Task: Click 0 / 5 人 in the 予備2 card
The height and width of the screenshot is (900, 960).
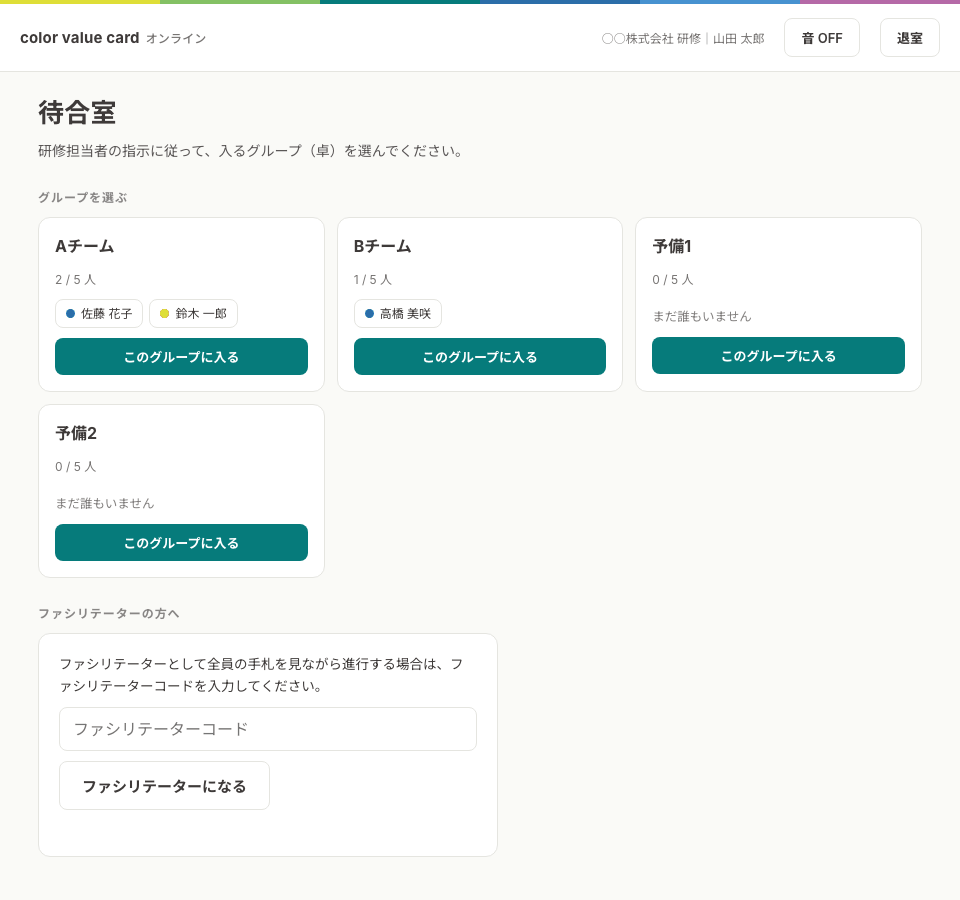Action: (75, 467)
